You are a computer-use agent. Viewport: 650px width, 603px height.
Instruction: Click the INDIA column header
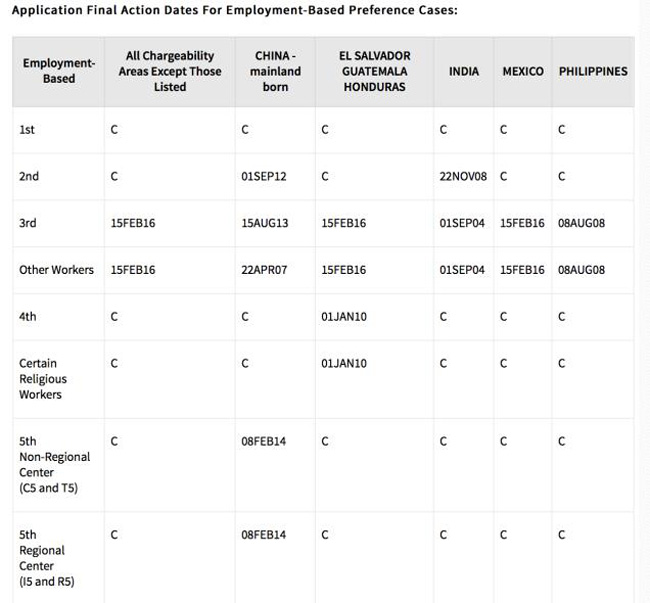[x=464, y=71]
